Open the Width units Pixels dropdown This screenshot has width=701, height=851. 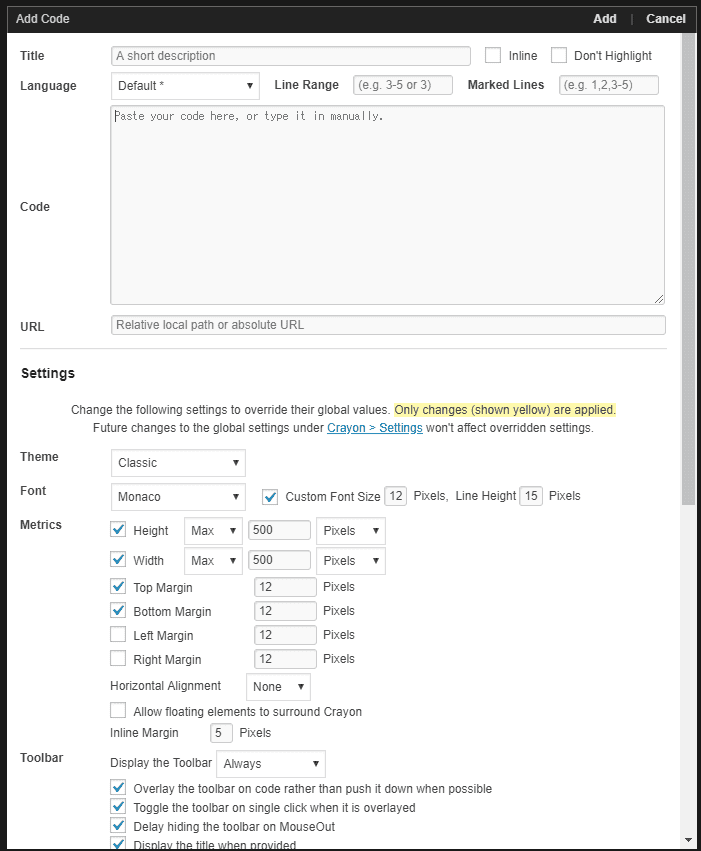[x=351, y=561]
